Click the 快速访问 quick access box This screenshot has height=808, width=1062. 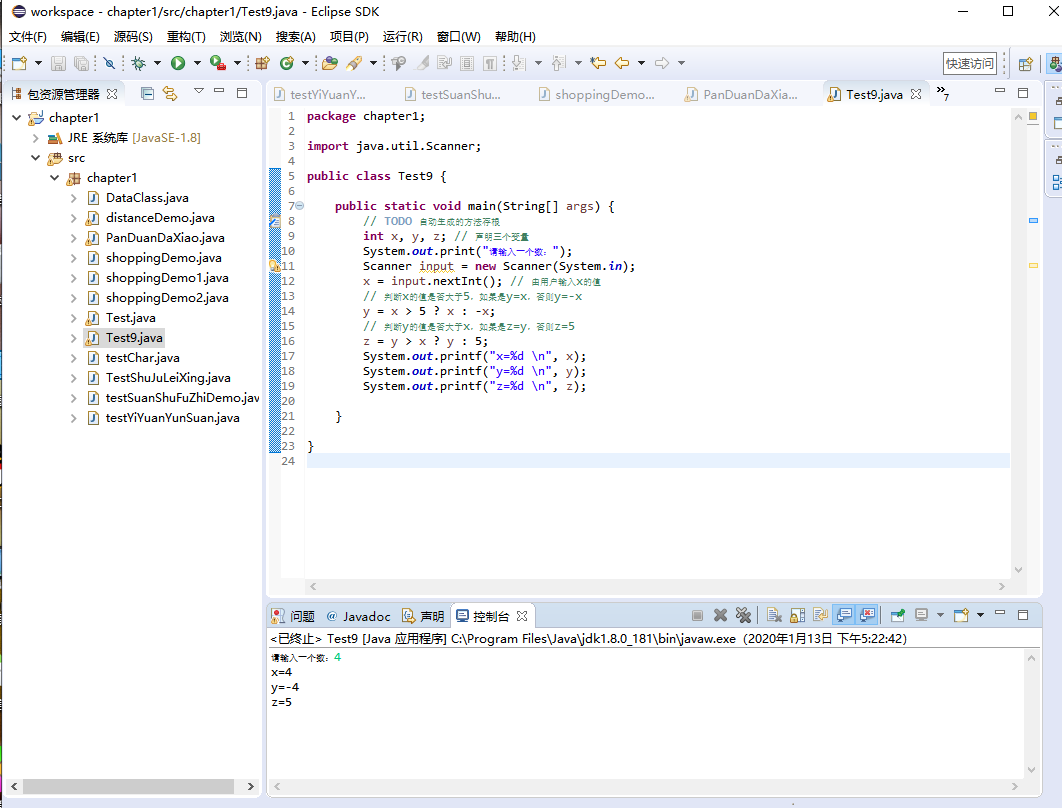click(970, 64)
